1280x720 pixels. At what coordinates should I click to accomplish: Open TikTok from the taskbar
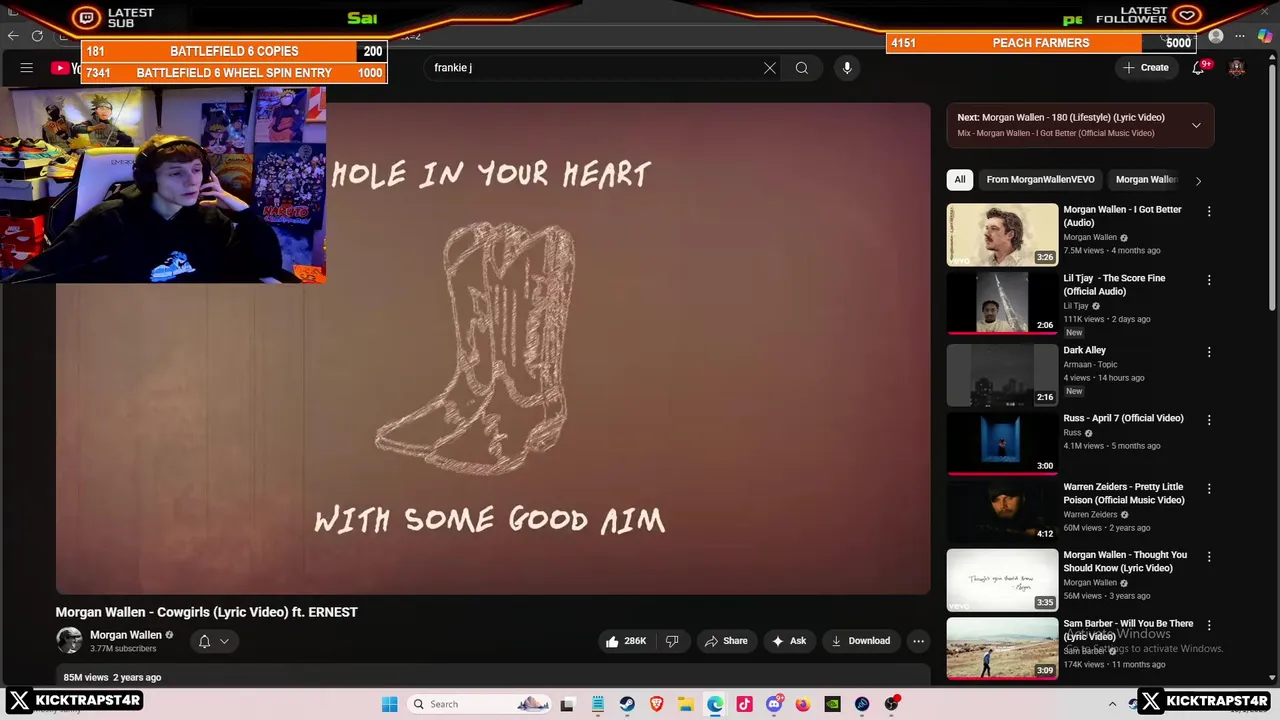[744, 704]
